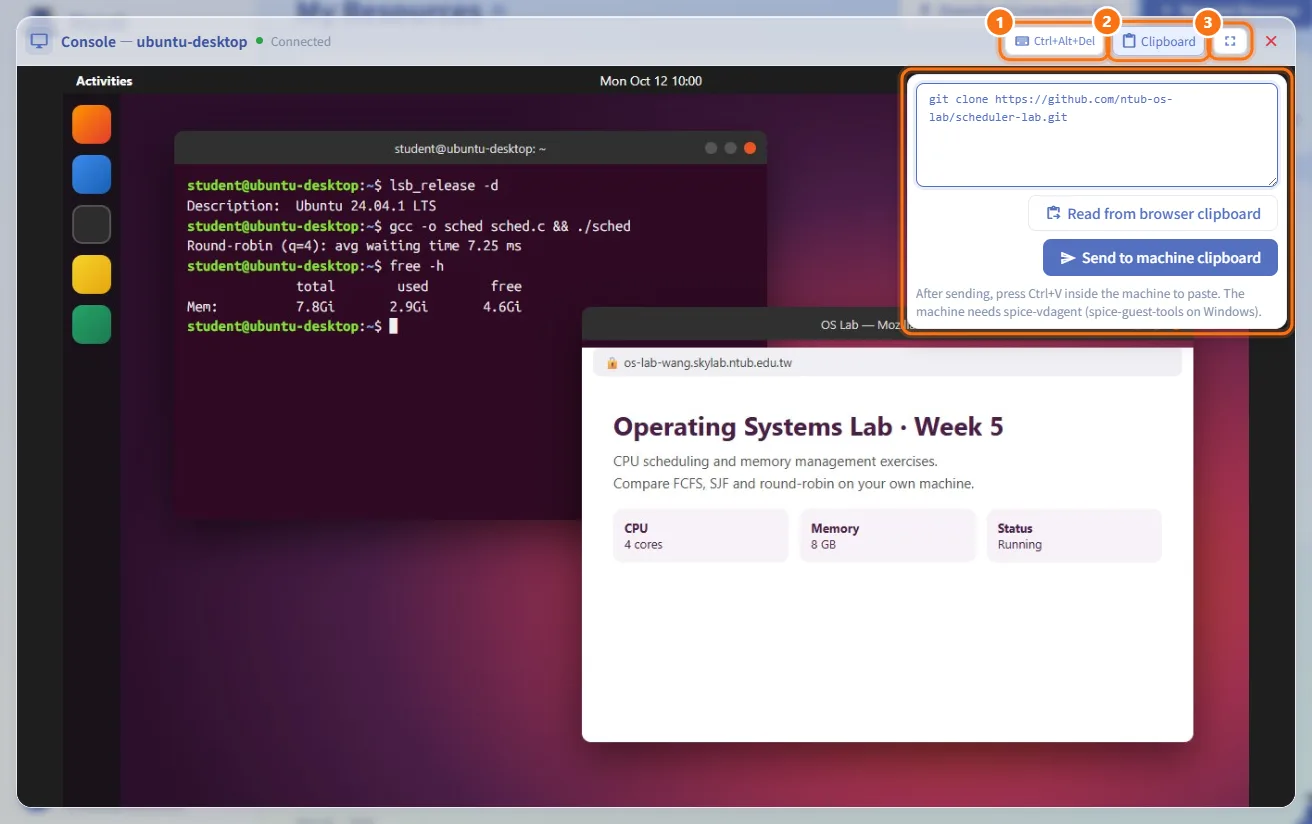Maximize the terminal window
The height and width of the screenshot is (824, 1312).
coord(731,148)
